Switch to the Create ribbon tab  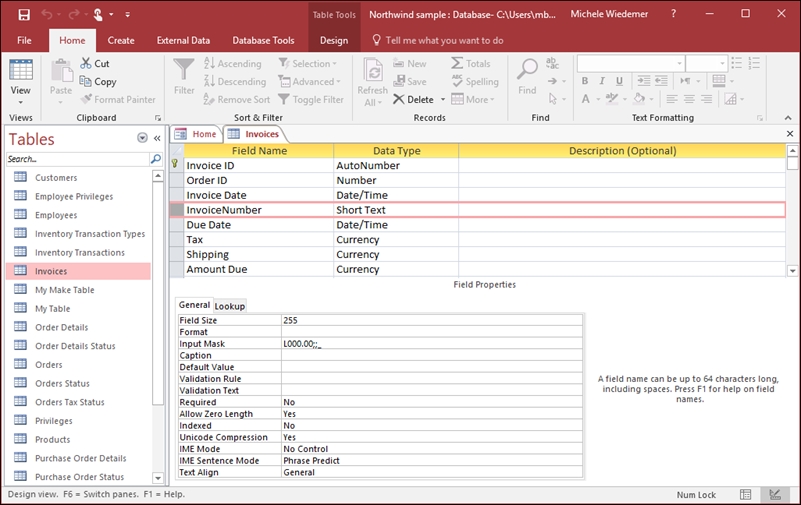121,40
